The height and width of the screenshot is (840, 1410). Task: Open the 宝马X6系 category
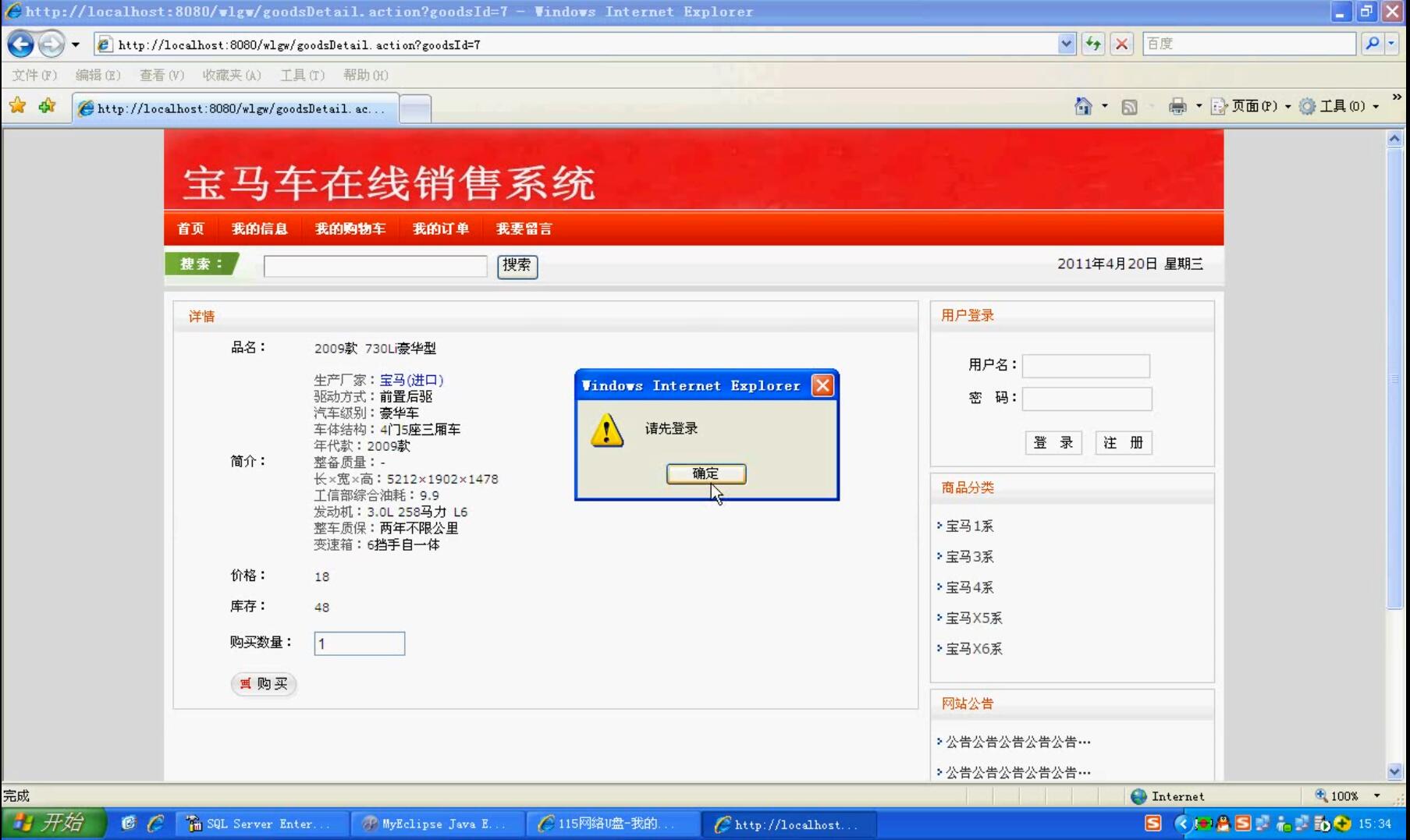[974, 649]
